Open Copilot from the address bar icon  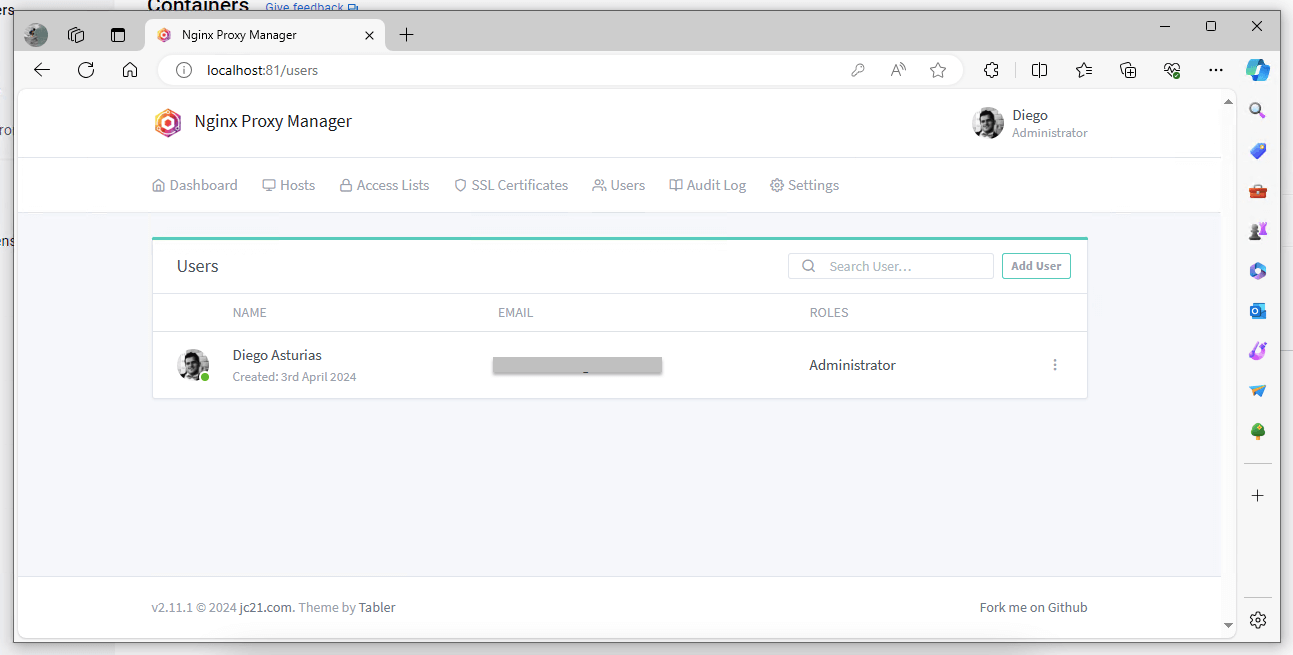1257,70
